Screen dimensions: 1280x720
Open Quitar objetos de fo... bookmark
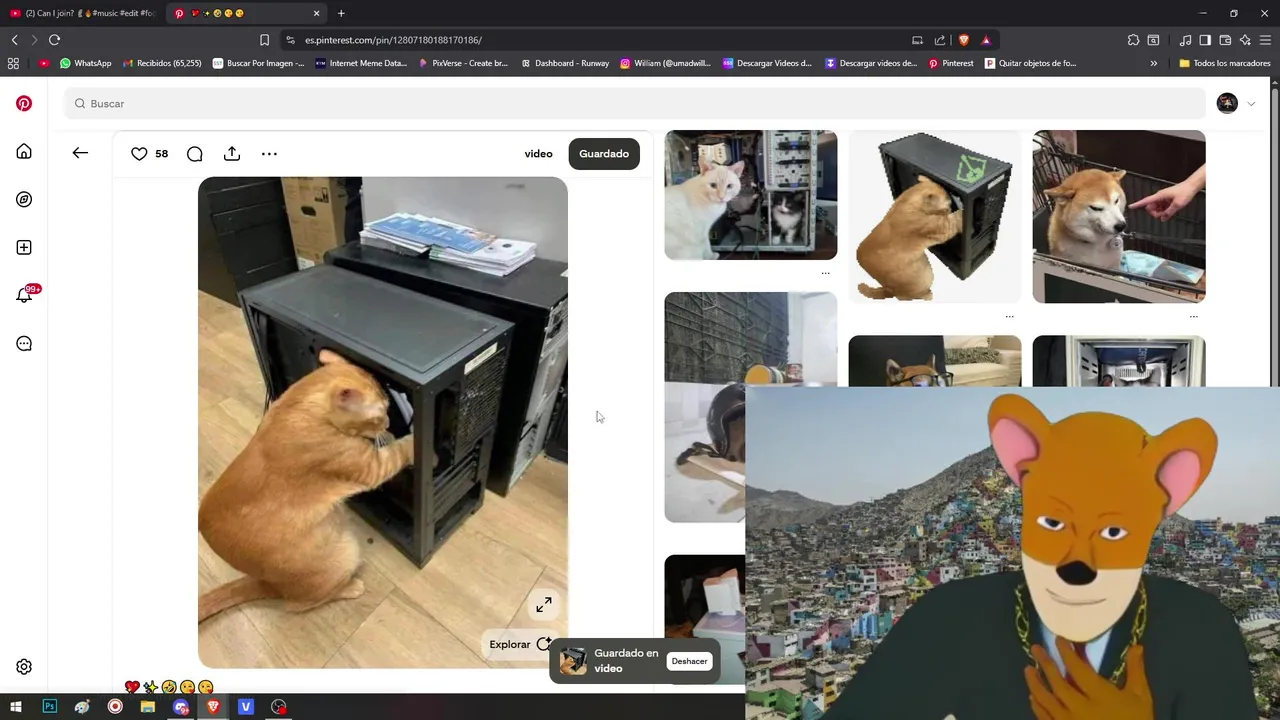tap(1031, 63)
